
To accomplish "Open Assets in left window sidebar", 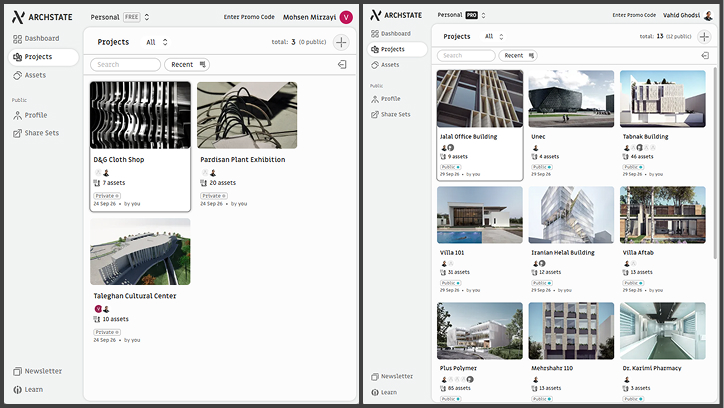I will pos(30,75).
